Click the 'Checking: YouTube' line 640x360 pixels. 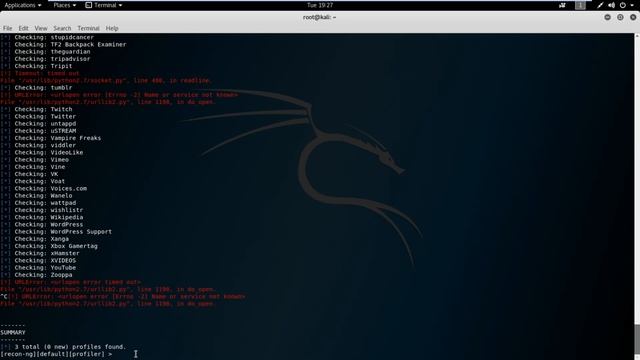coord(38,268)
